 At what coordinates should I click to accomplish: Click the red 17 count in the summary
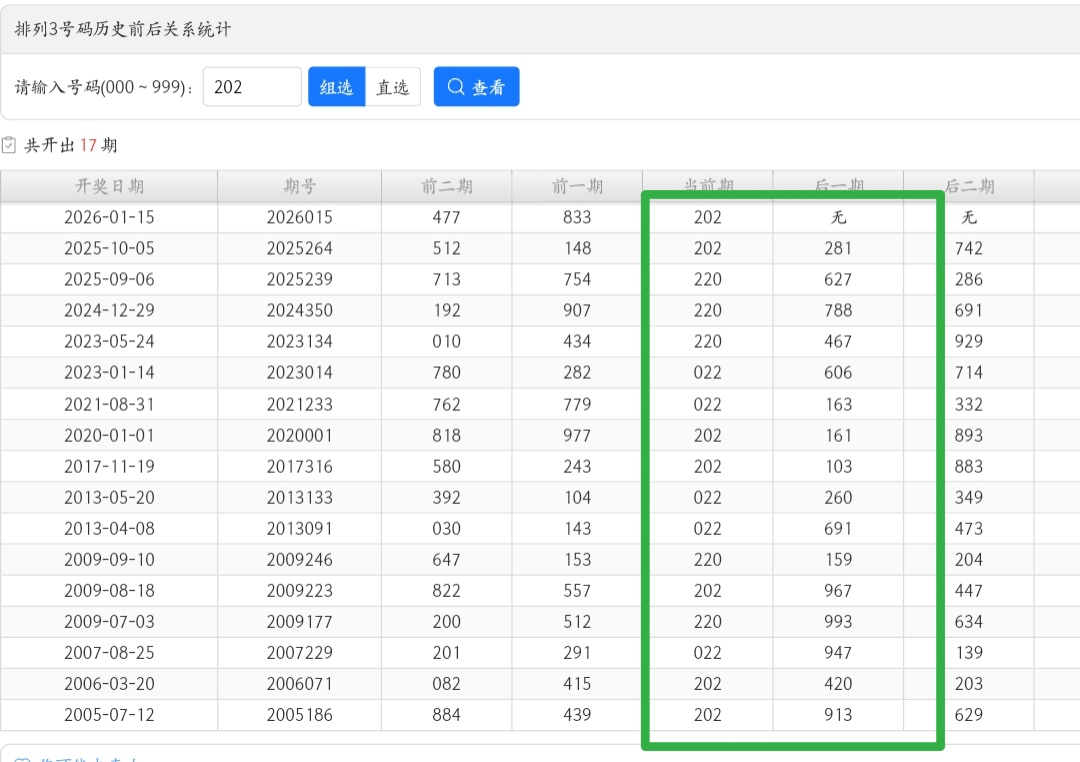[x=88, y=145]
